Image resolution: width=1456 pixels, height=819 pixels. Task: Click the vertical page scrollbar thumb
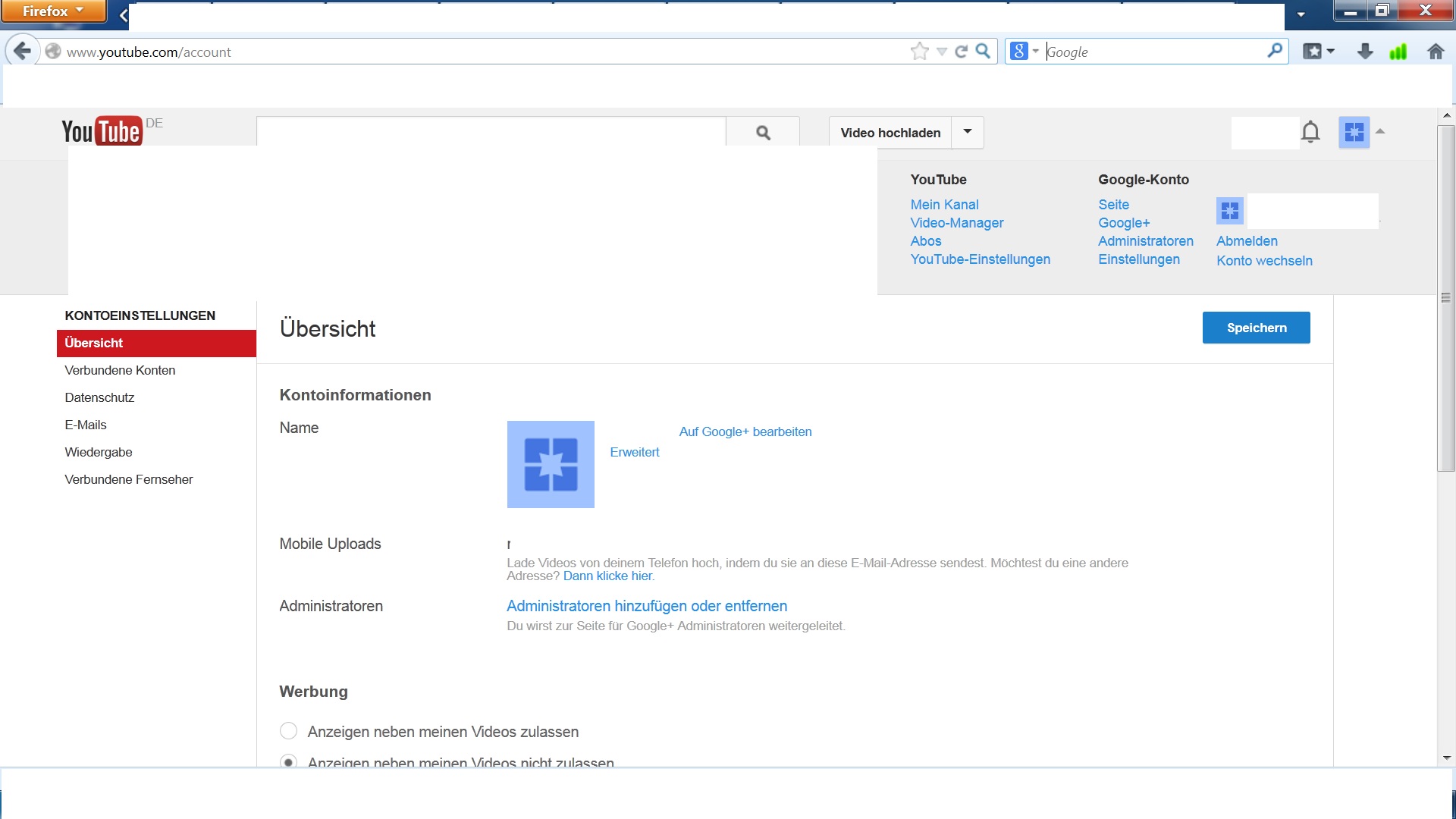tap(1446, 297)
